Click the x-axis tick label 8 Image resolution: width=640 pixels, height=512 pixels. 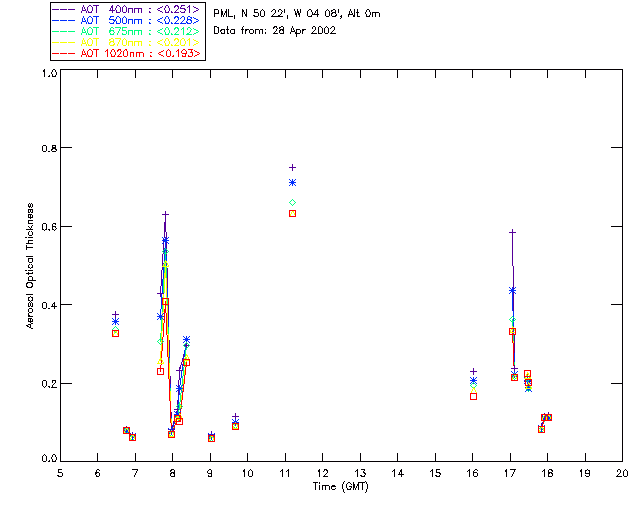click(172, 473)
